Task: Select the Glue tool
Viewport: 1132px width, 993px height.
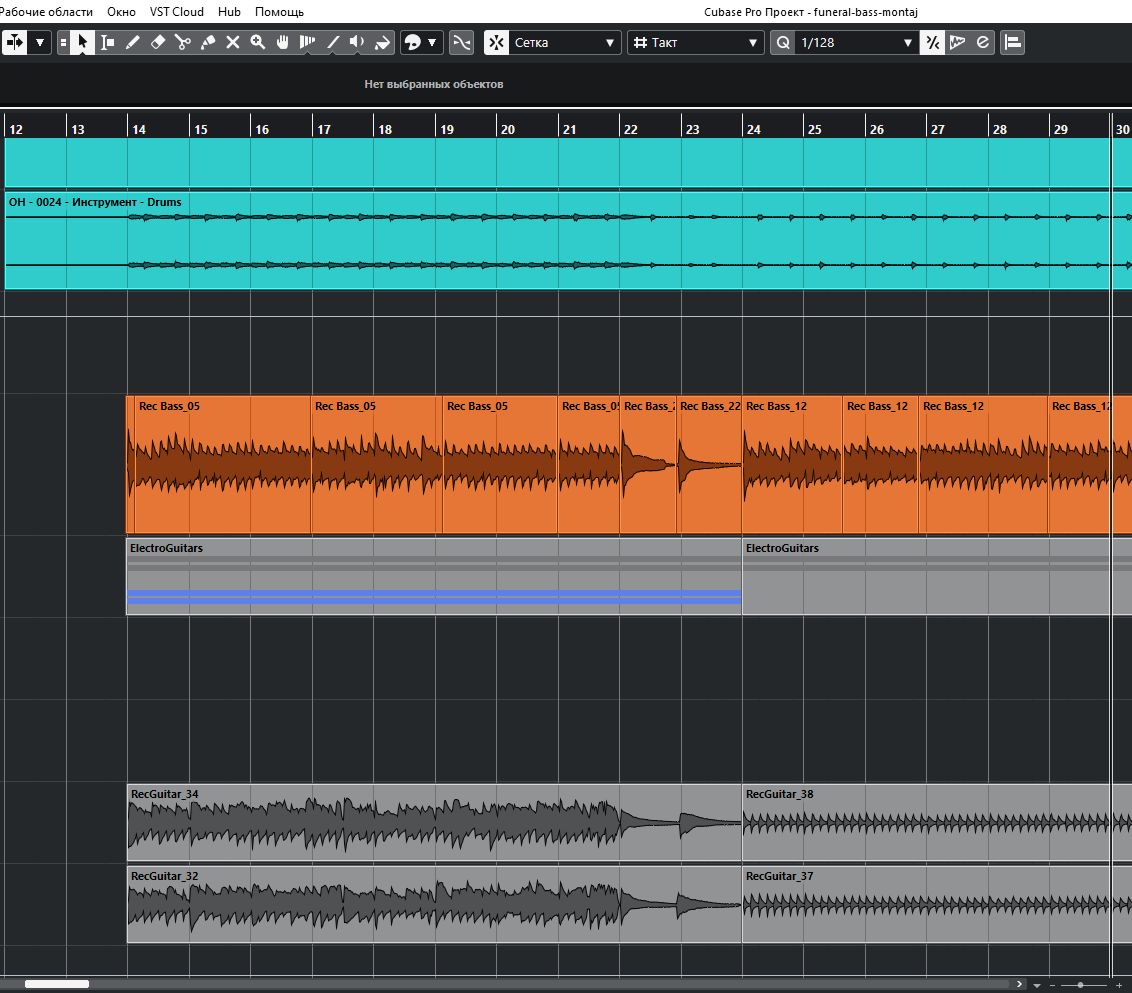Action: pyautogui.click(x=208, y=43)
